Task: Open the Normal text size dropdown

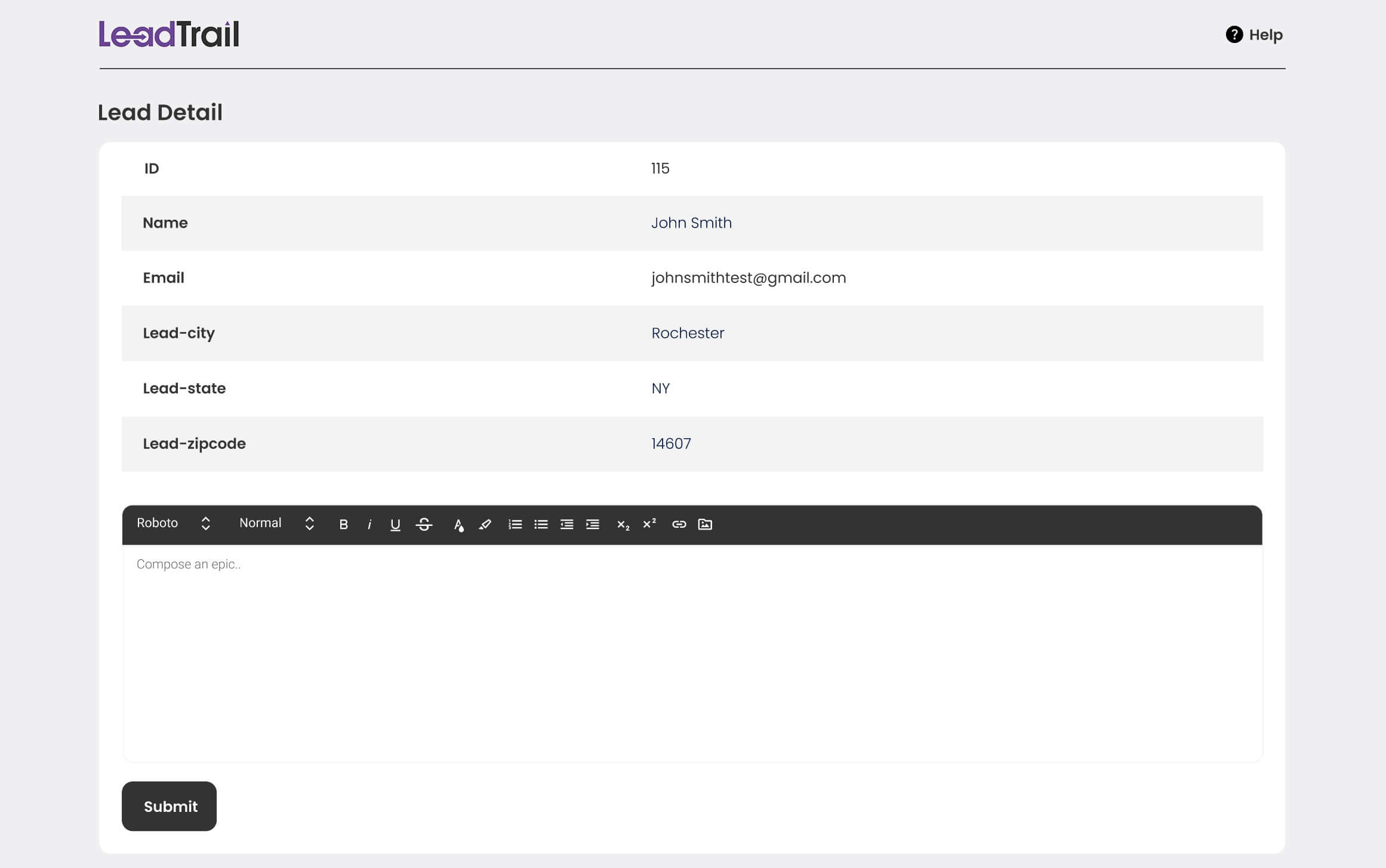Action: 276,524
